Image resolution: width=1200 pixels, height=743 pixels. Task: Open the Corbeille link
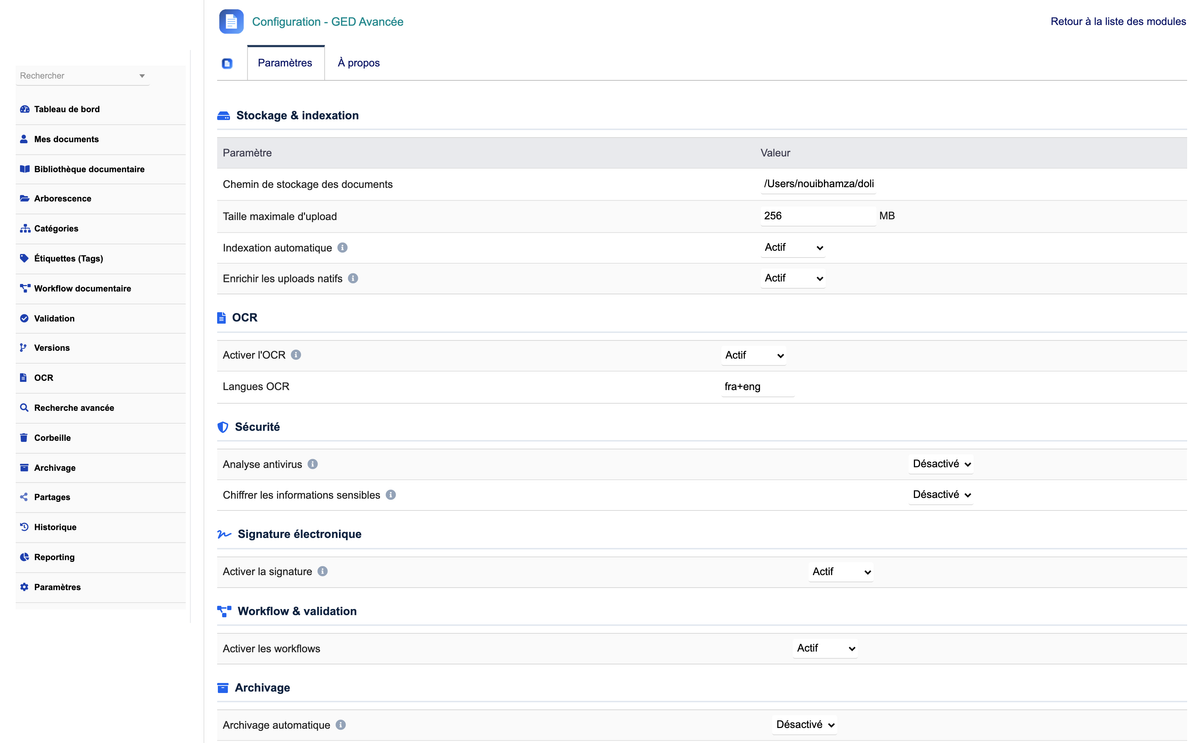tap(52, 438)
